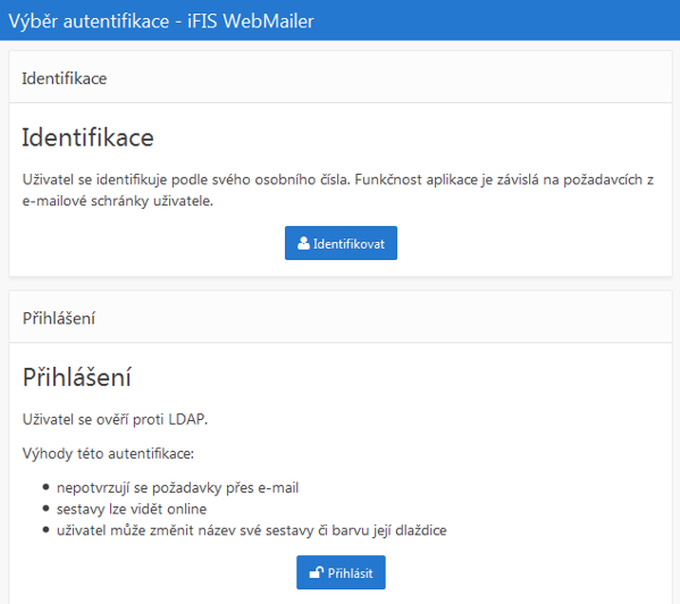The image size is (680, 604).
Task: Click the 'Uživatel se identifikuje' description paragraph
Action: point(338,190)
